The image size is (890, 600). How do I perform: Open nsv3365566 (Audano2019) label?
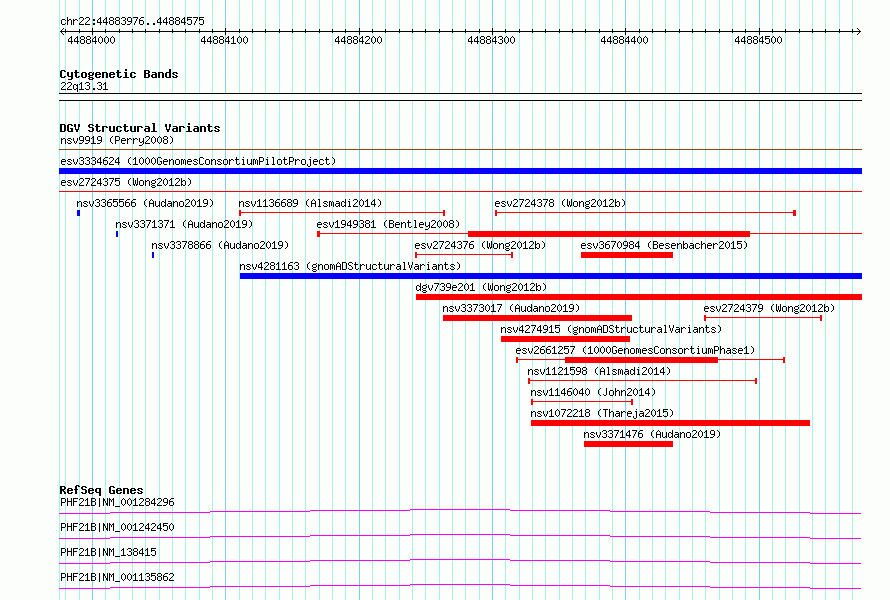point(145,203)
